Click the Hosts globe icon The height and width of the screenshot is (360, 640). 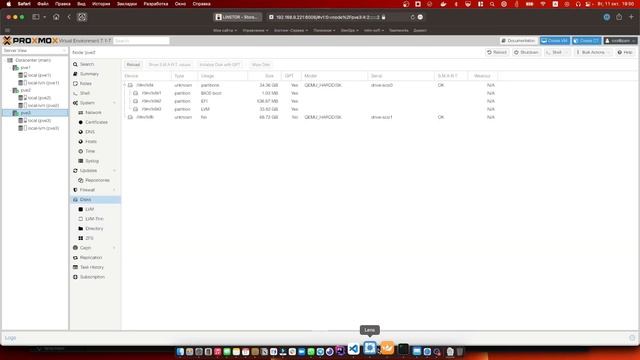[x=80, y=142]
